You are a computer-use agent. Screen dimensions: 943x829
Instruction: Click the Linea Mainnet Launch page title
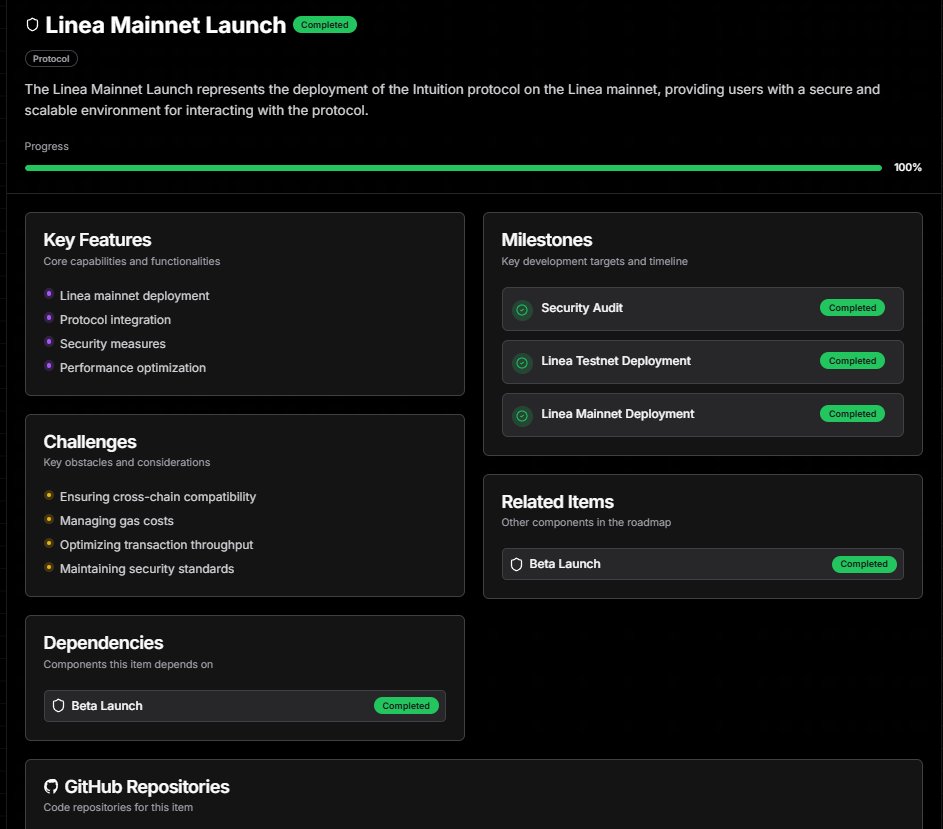[165, 25]
